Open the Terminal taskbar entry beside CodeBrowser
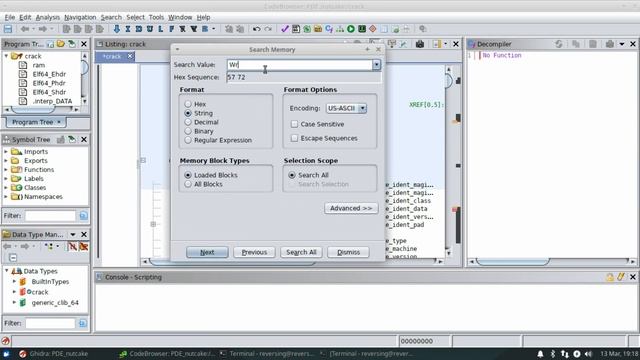640x360 pixels. pyautogui.click(x=267, y=354)
